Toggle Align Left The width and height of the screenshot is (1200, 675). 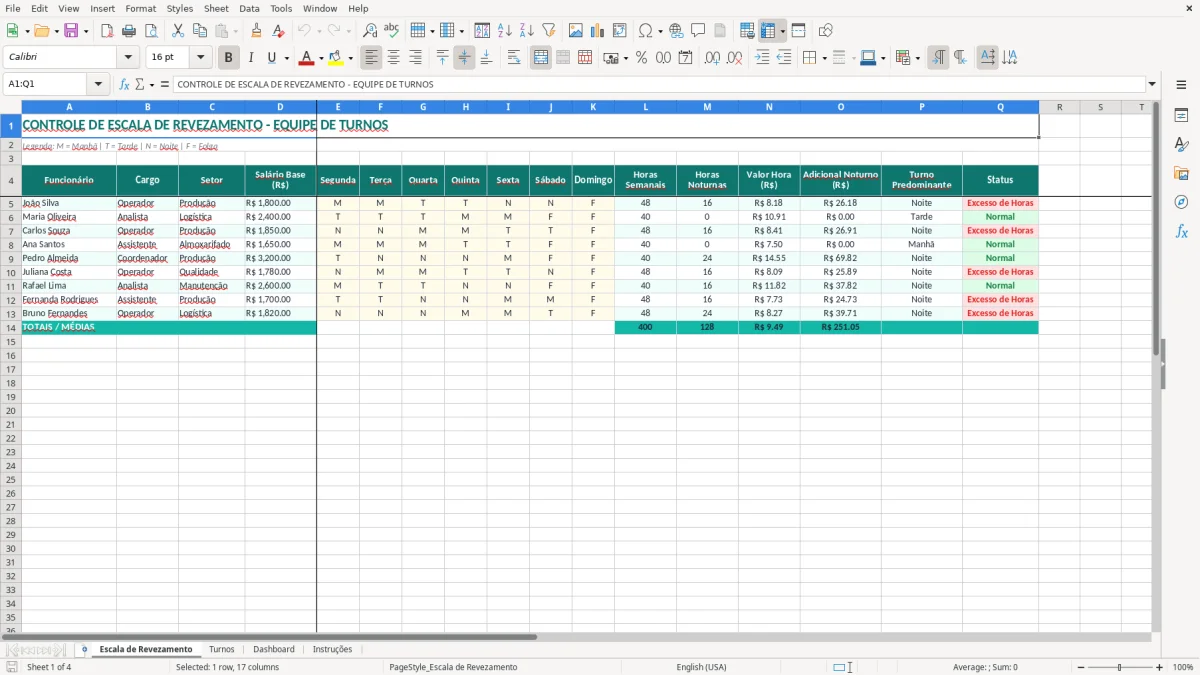click(x=372, y=58)
